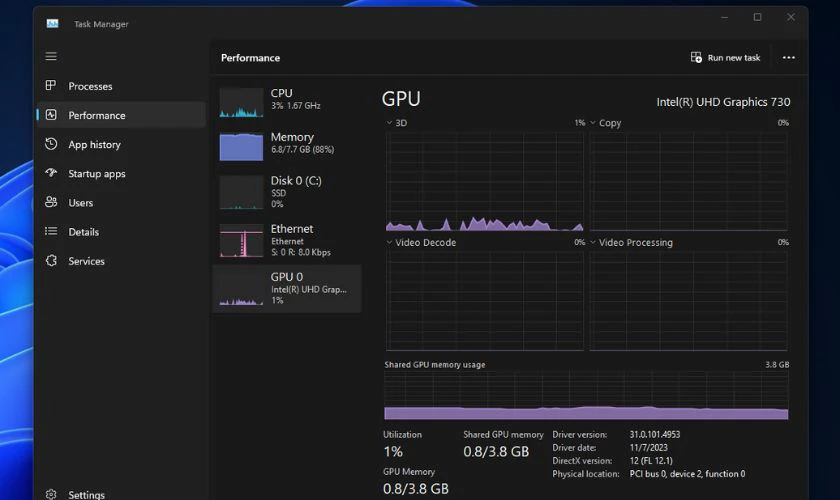Open the 3D engine dropdown chevron

[389, 123]
